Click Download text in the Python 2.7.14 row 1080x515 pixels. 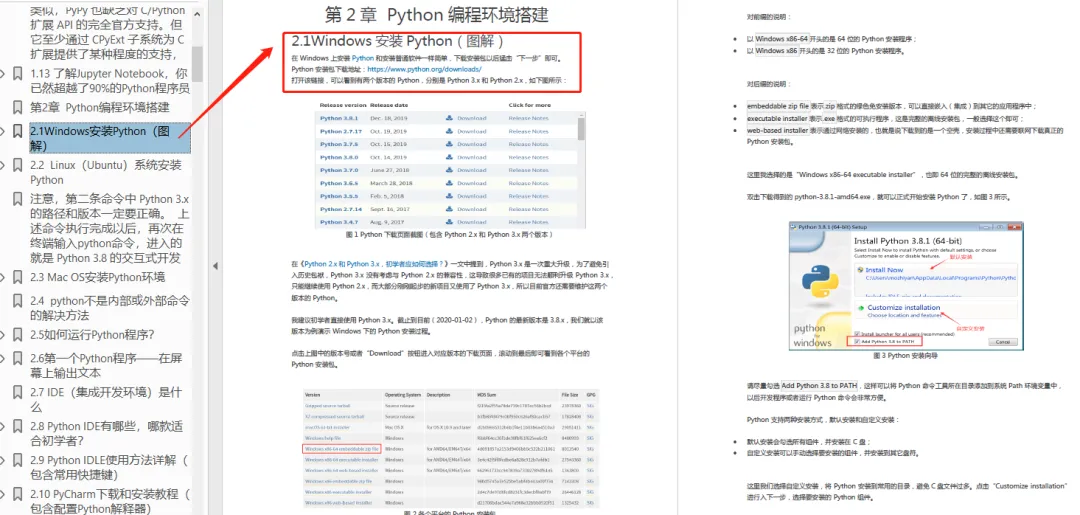pyautogui.click(x=471, y=209)
